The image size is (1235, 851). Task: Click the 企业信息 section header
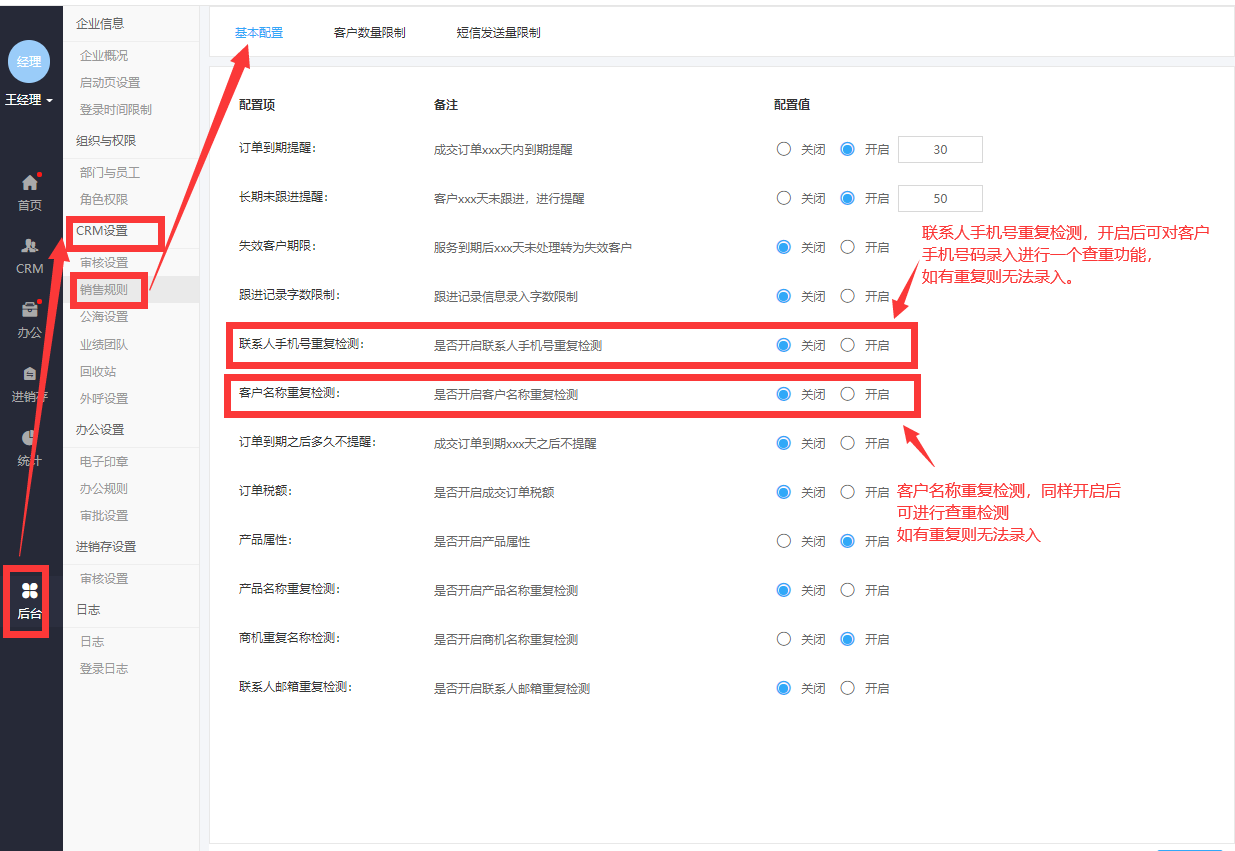[x=100, y=23]
